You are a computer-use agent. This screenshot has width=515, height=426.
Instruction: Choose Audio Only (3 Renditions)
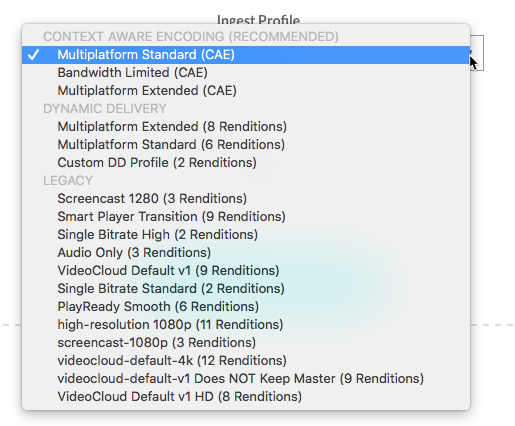click(246, 253)
